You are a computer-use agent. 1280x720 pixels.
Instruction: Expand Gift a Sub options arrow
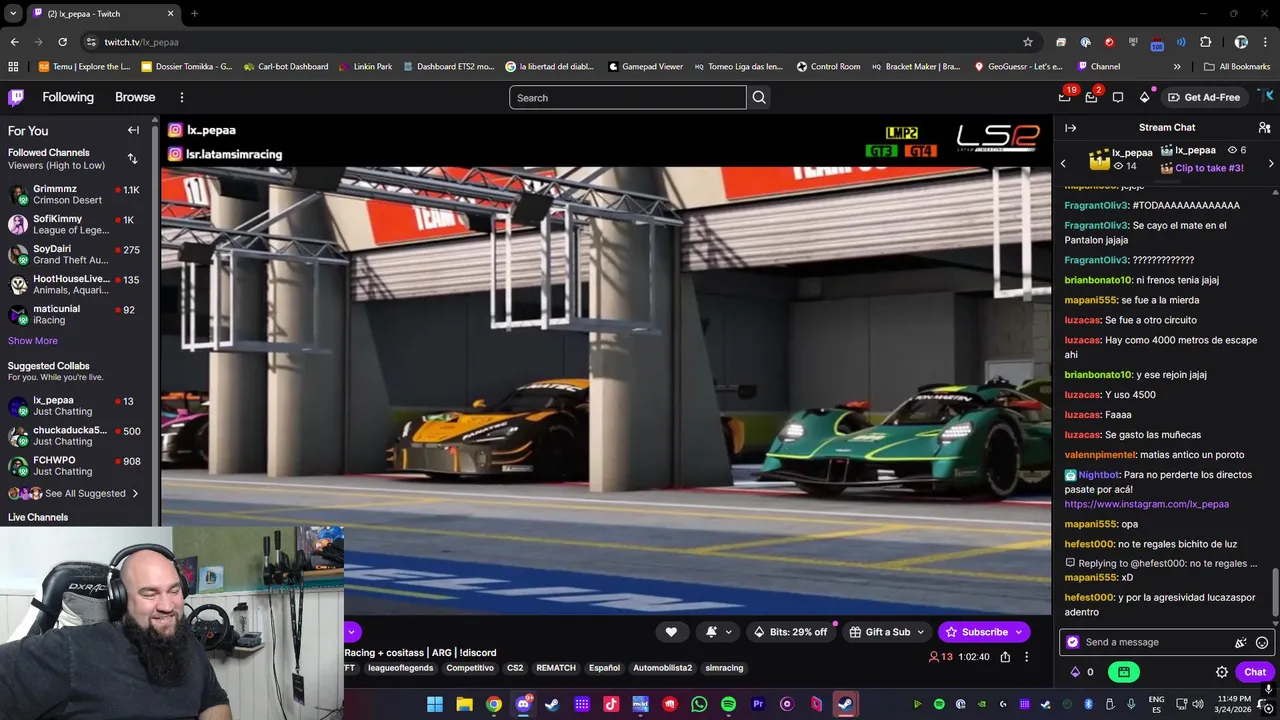[x=920, y=632]
